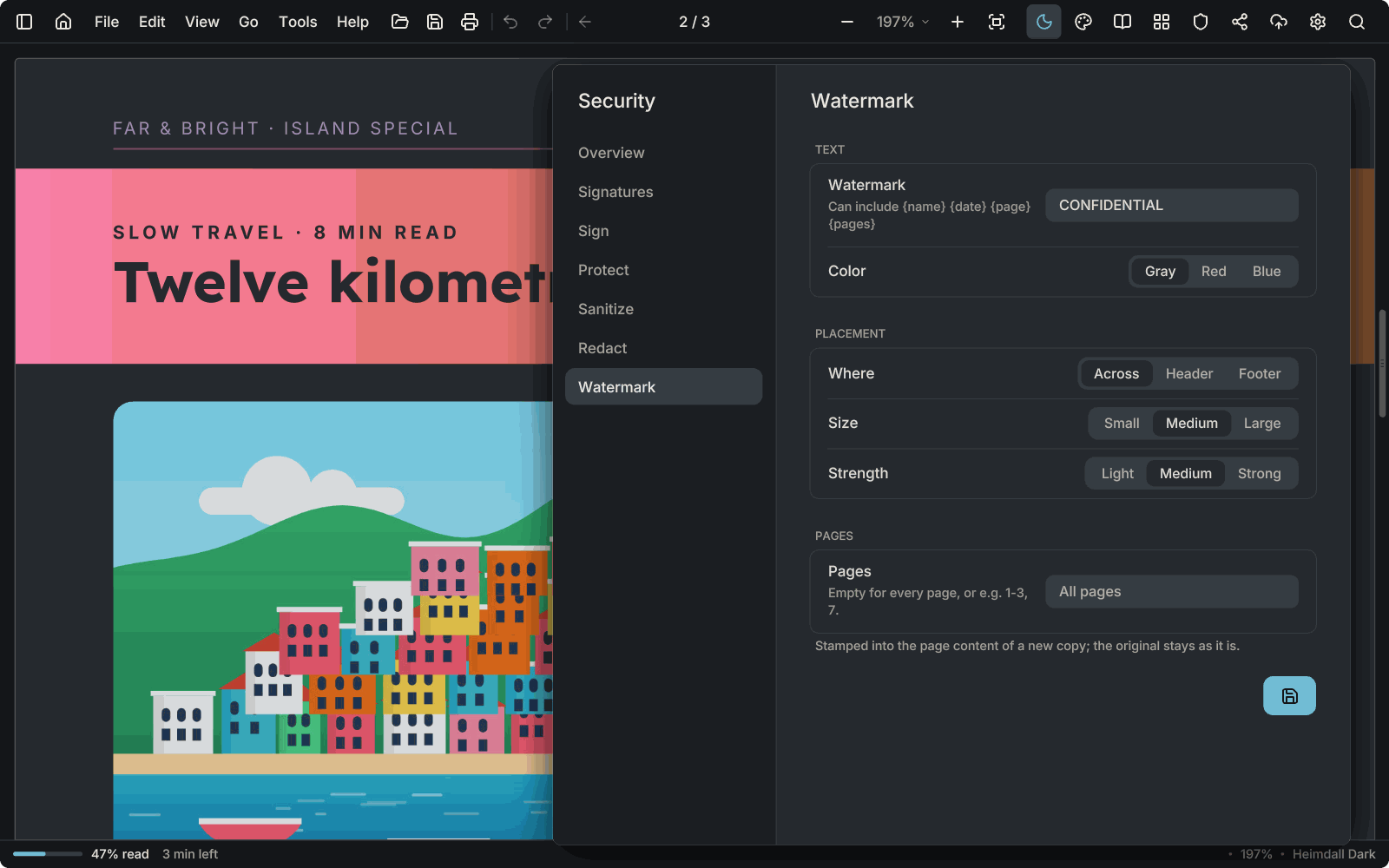
Task: Switch to the Signatures security section
Action: 663,192
